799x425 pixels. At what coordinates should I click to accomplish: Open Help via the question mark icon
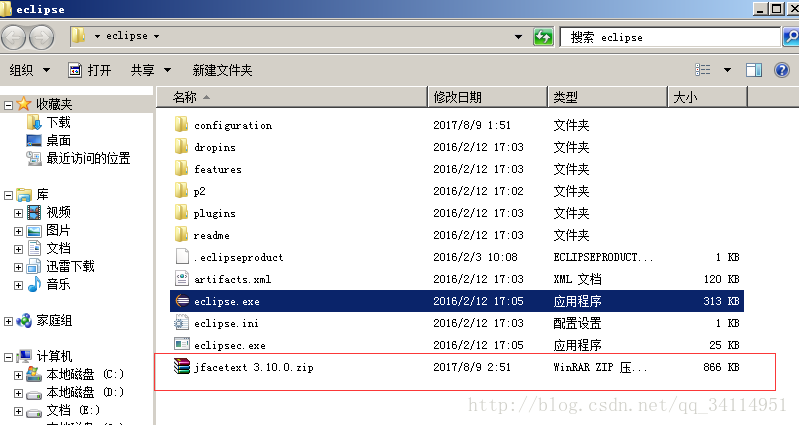pos(782,70)
